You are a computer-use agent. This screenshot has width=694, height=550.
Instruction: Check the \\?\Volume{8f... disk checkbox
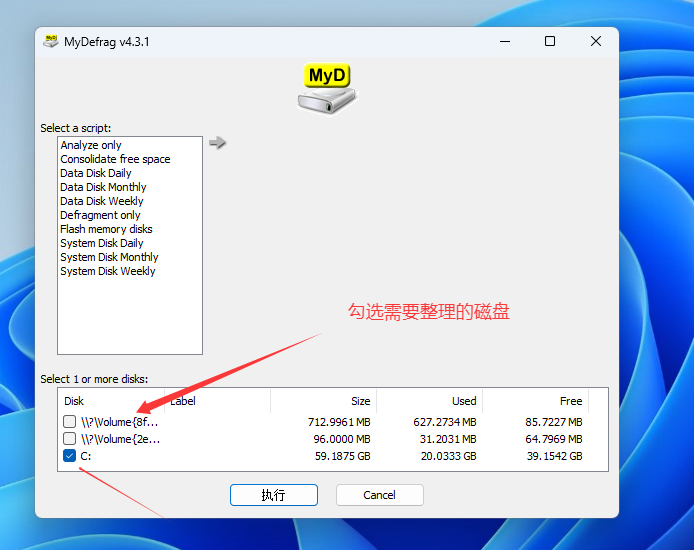[x=69, y=421]
